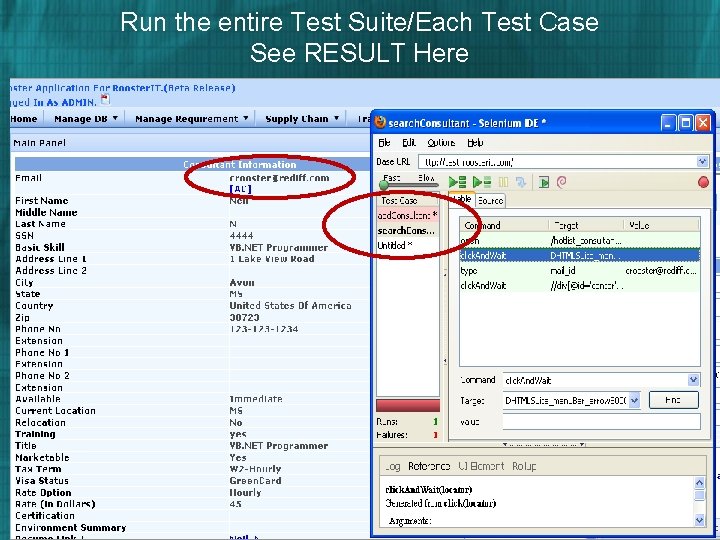Image resolution: width=720 pixels, height=540 pixels.
Task: Open the Manage Requirement menu dropdown
Action: coord(191,119)
